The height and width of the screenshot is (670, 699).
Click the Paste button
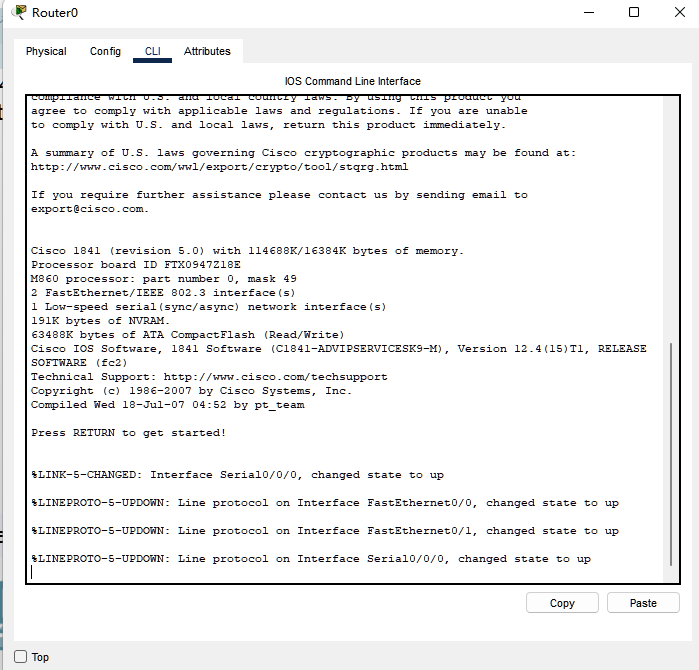643,603
